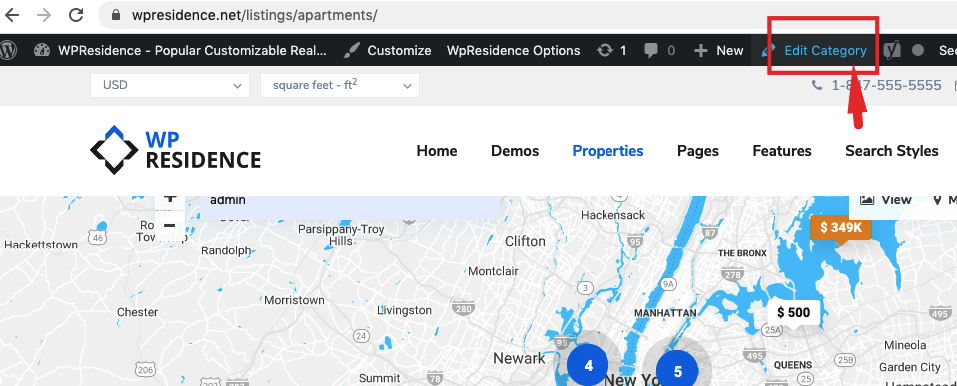Screen dimensions: 957x386
Task: Open the Properties menu
Action: [608, 151]
